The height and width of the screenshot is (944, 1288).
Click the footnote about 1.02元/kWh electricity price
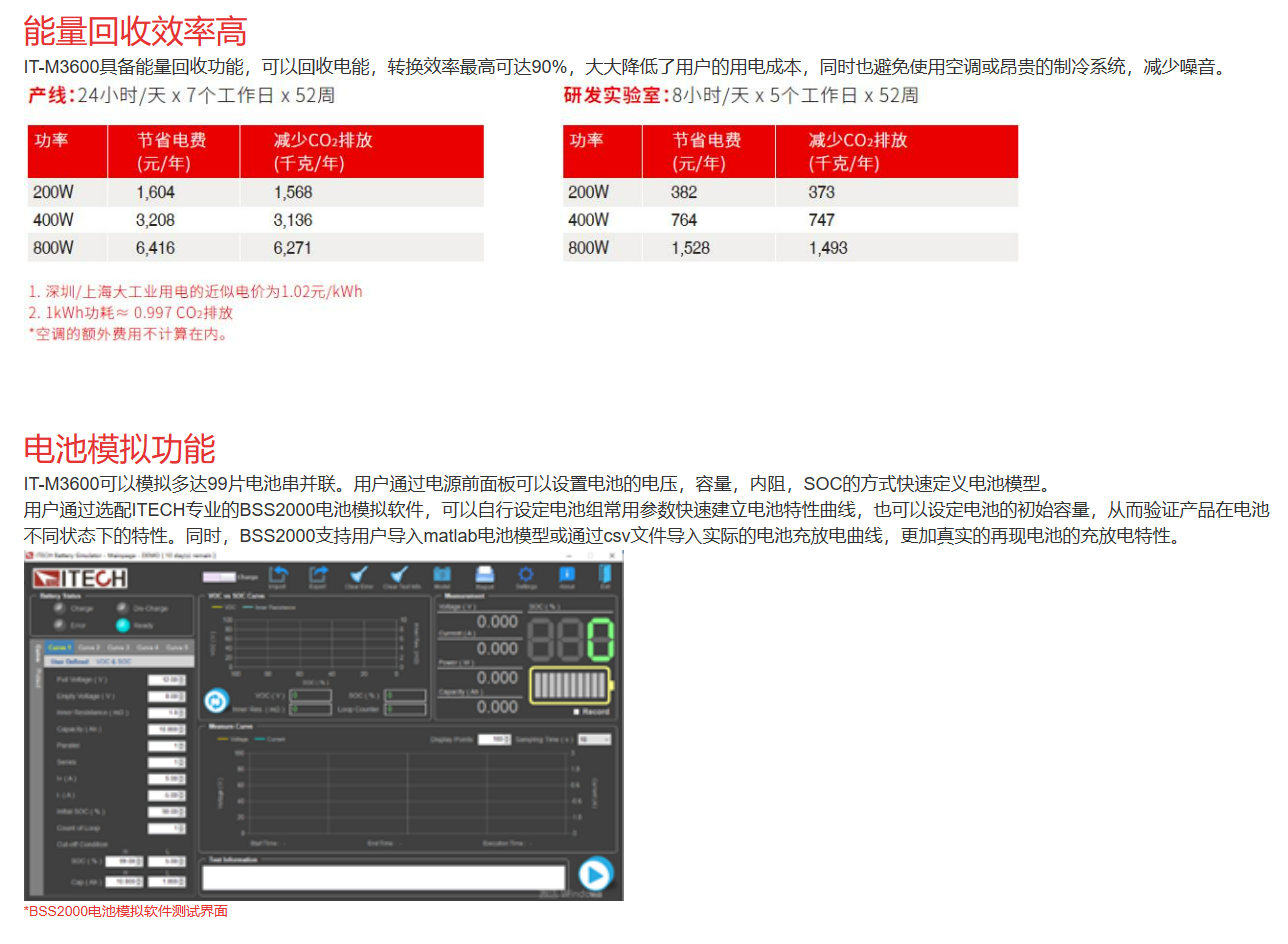coord(195,292)
